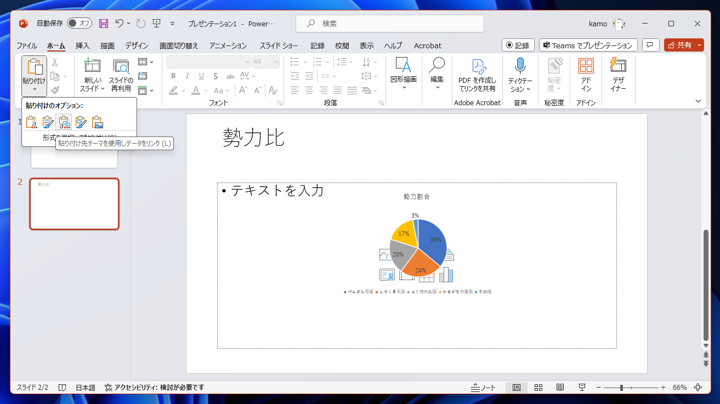The image size is (720, 404).
Task: Choose paste with destination theme and embed workbook
Action: pos(31,122)
